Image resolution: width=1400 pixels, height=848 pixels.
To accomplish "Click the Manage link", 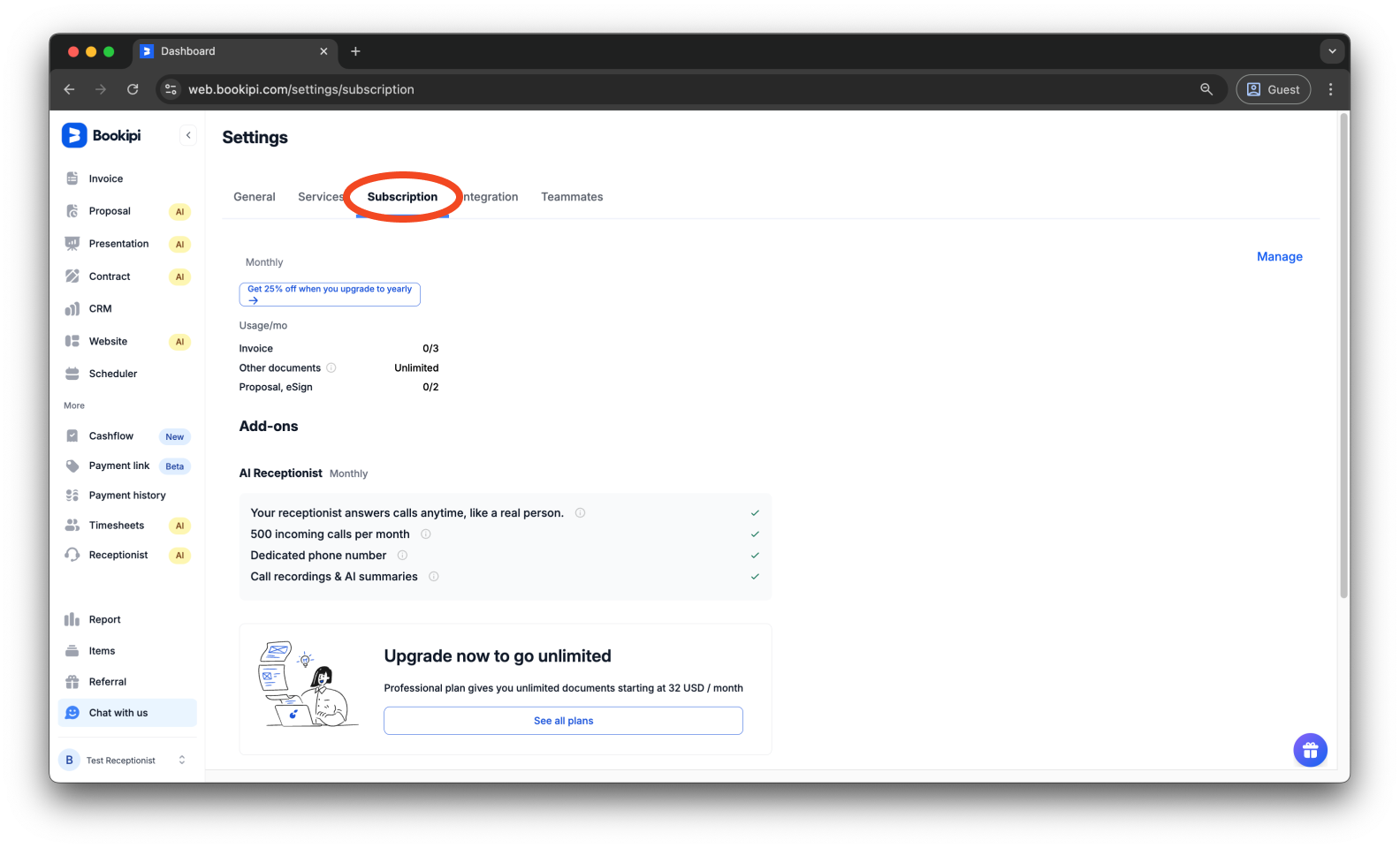I will [1280, 256].
